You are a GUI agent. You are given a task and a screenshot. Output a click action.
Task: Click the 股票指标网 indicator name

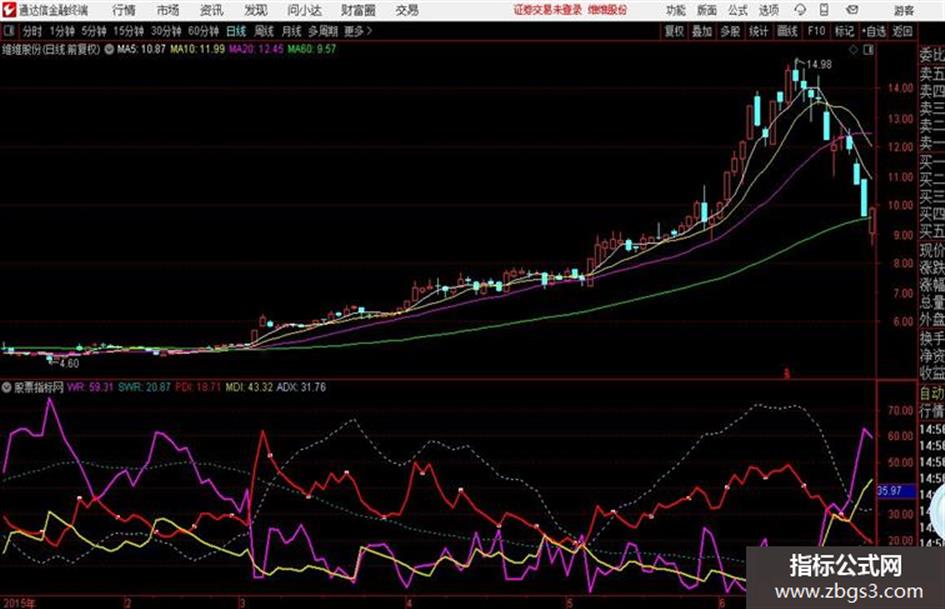click(x=39, y=387)
